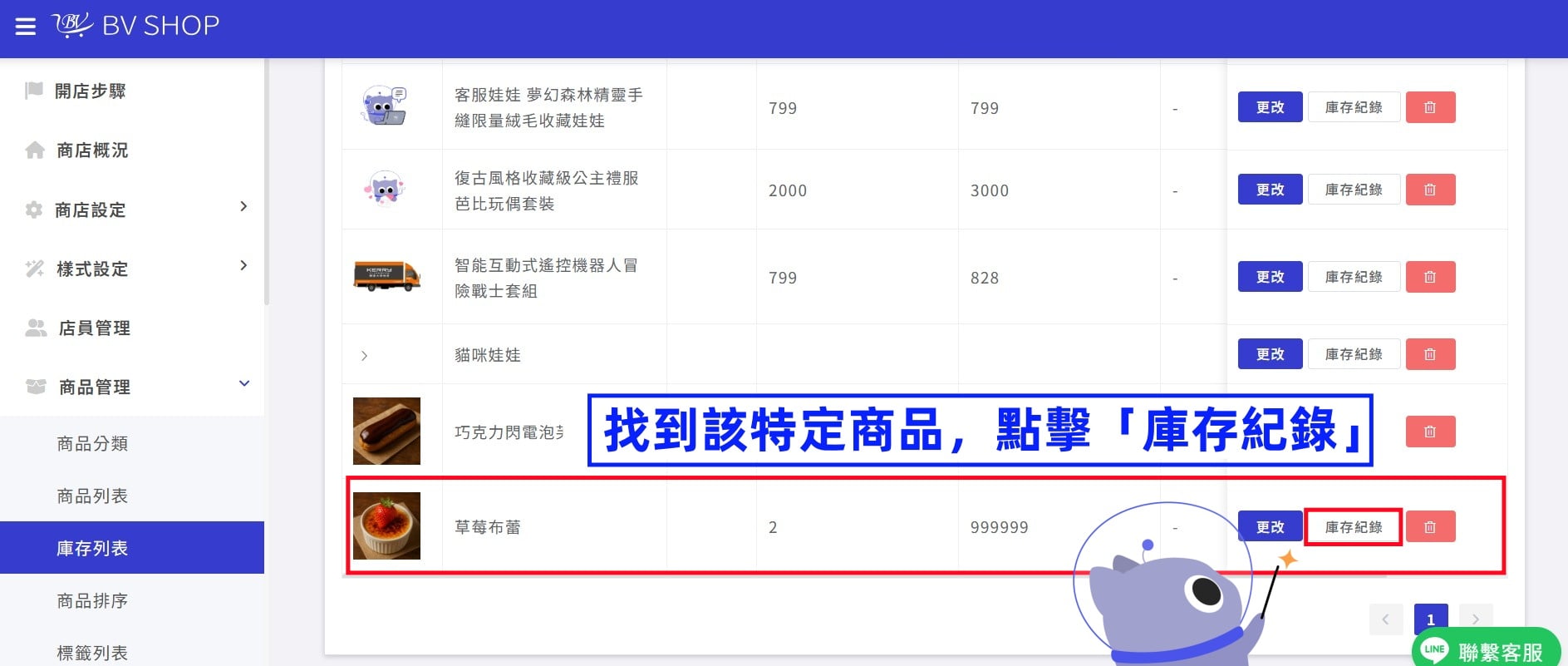
Task: Click the LINE icon in 聯繫客服
Action: [x=1435, y=650]
